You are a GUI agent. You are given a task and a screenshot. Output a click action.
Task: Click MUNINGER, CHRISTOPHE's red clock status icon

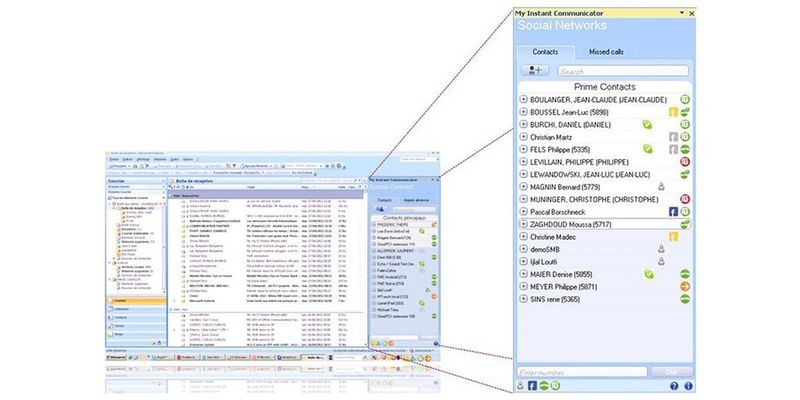tap(685, 199)
